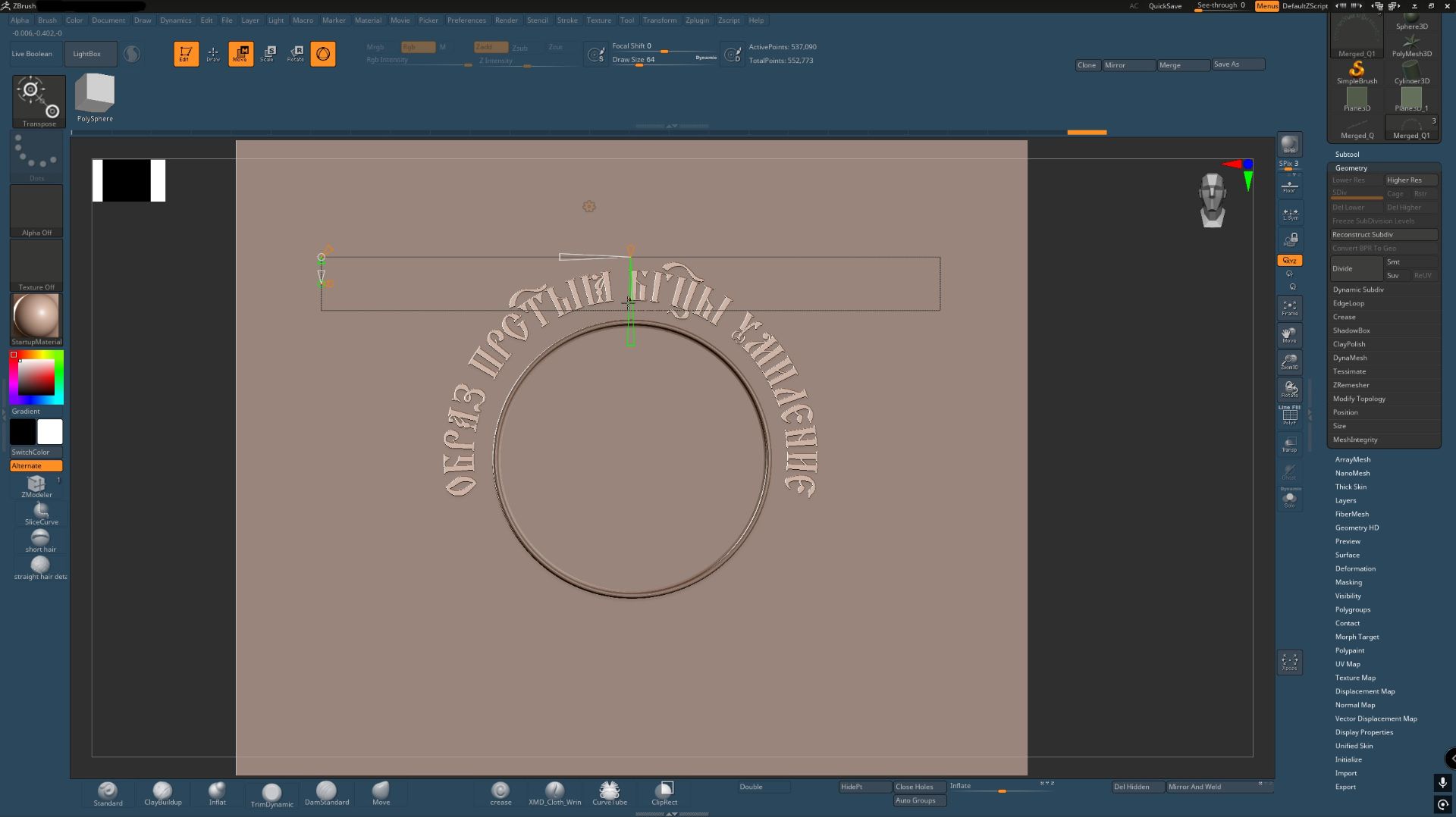Toggle the Smt smoothing option
Image resolution: width=1456 pixels, height=817 pixels.
click(1410, 261)
